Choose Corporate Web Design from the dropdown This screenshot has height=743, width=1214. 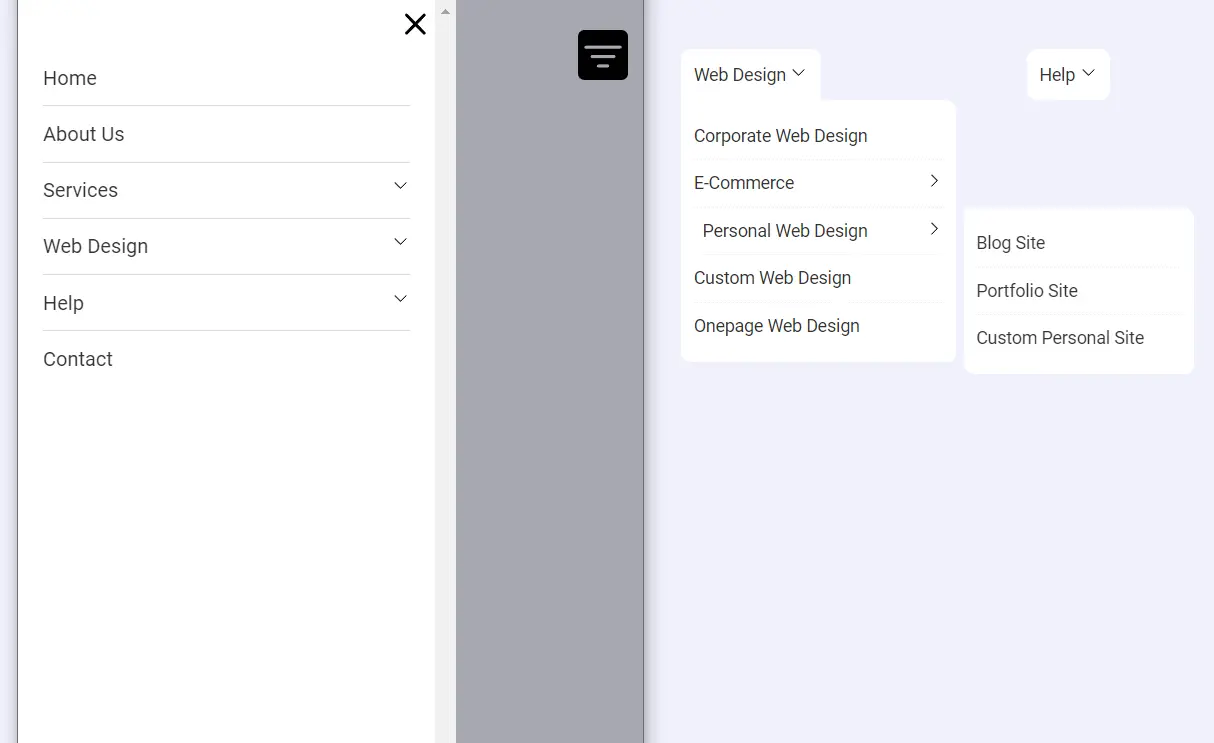click(x=780, y=135)
